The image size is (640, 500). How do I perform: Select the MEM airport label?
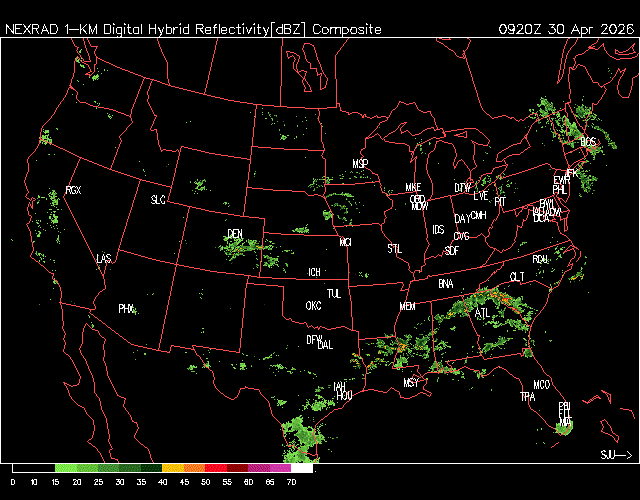point(407,306)
